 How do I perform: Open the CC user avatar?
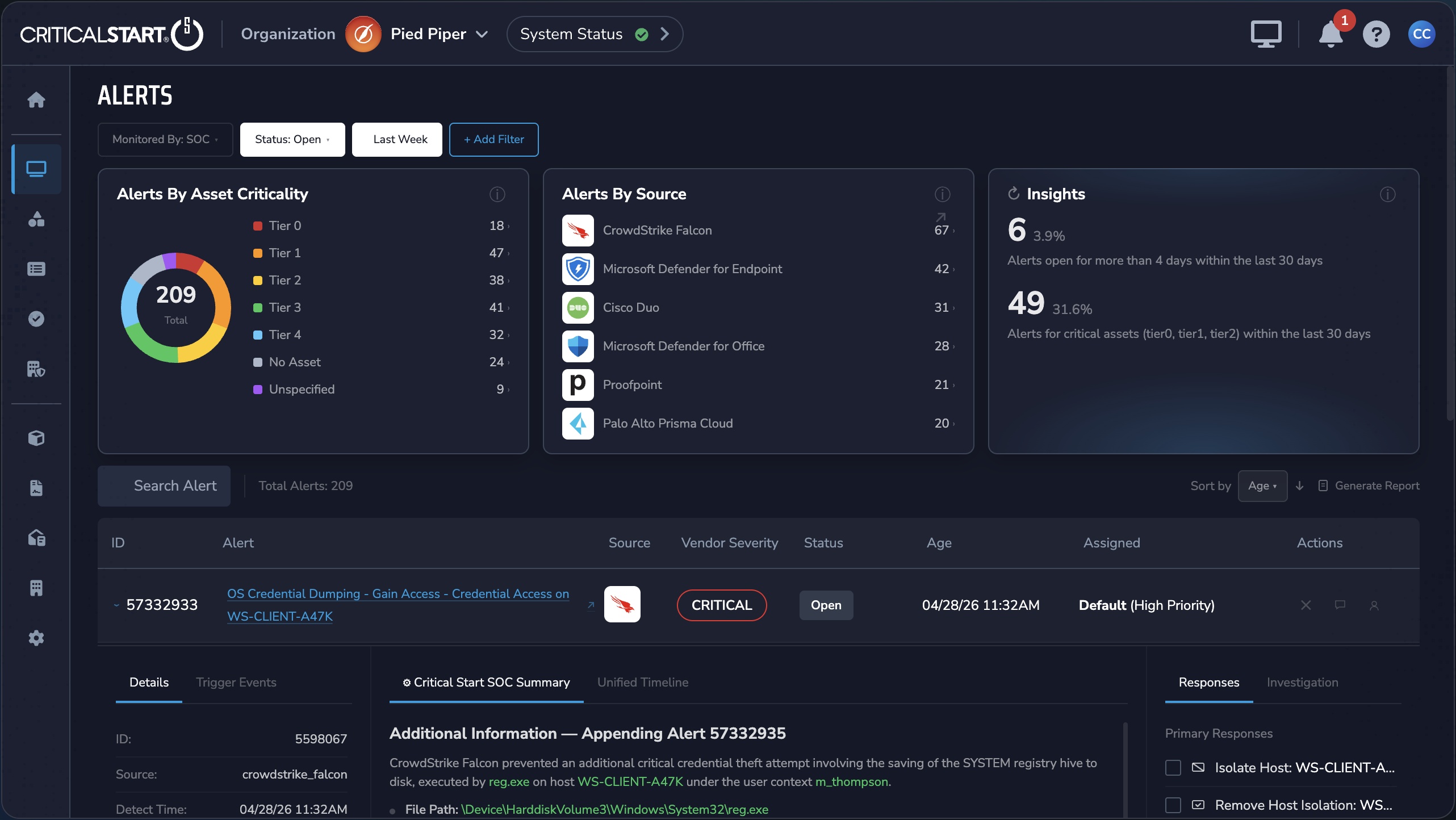1421,34
